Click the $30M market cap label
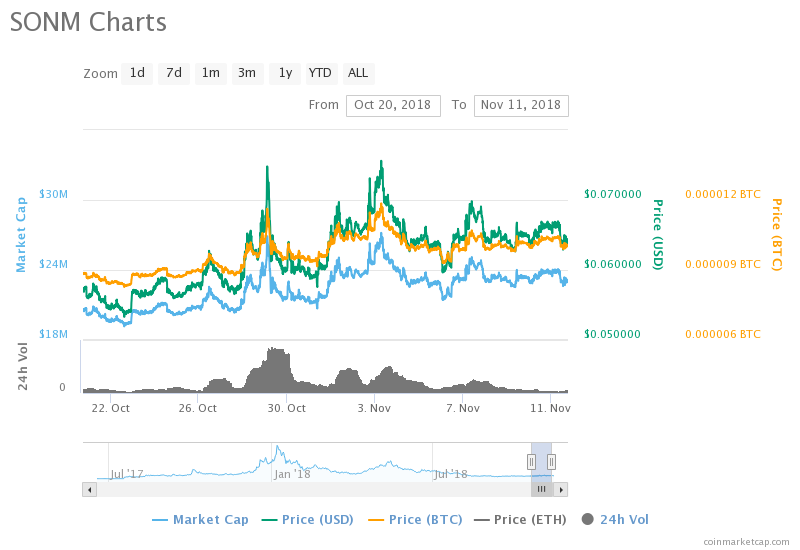800x550 pixels. pos(54,194)
